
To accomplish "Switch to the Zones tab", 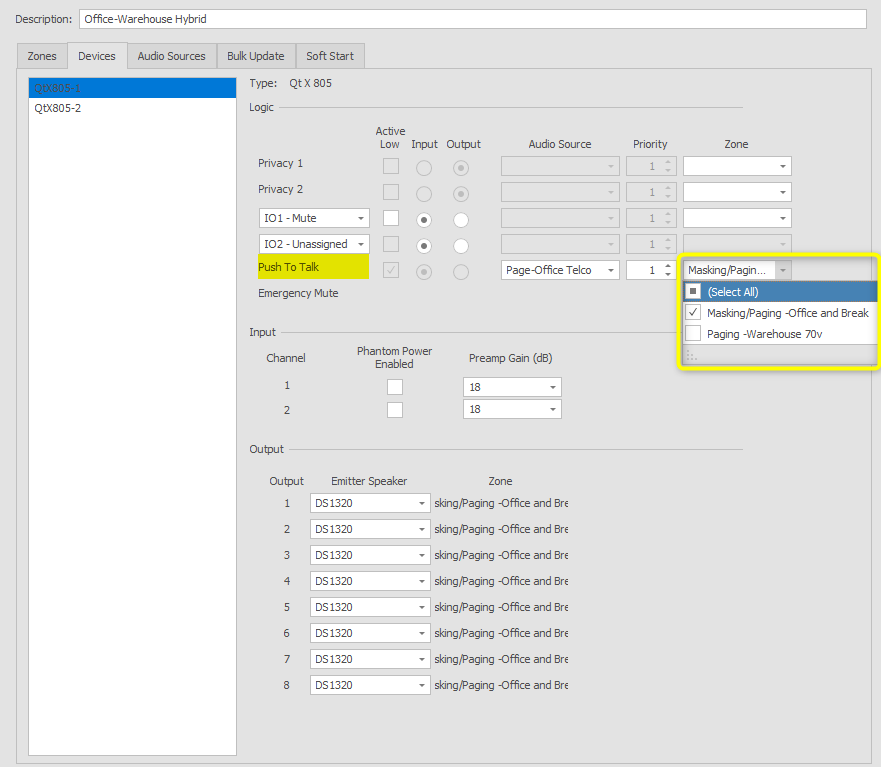I will pos(42,56).
